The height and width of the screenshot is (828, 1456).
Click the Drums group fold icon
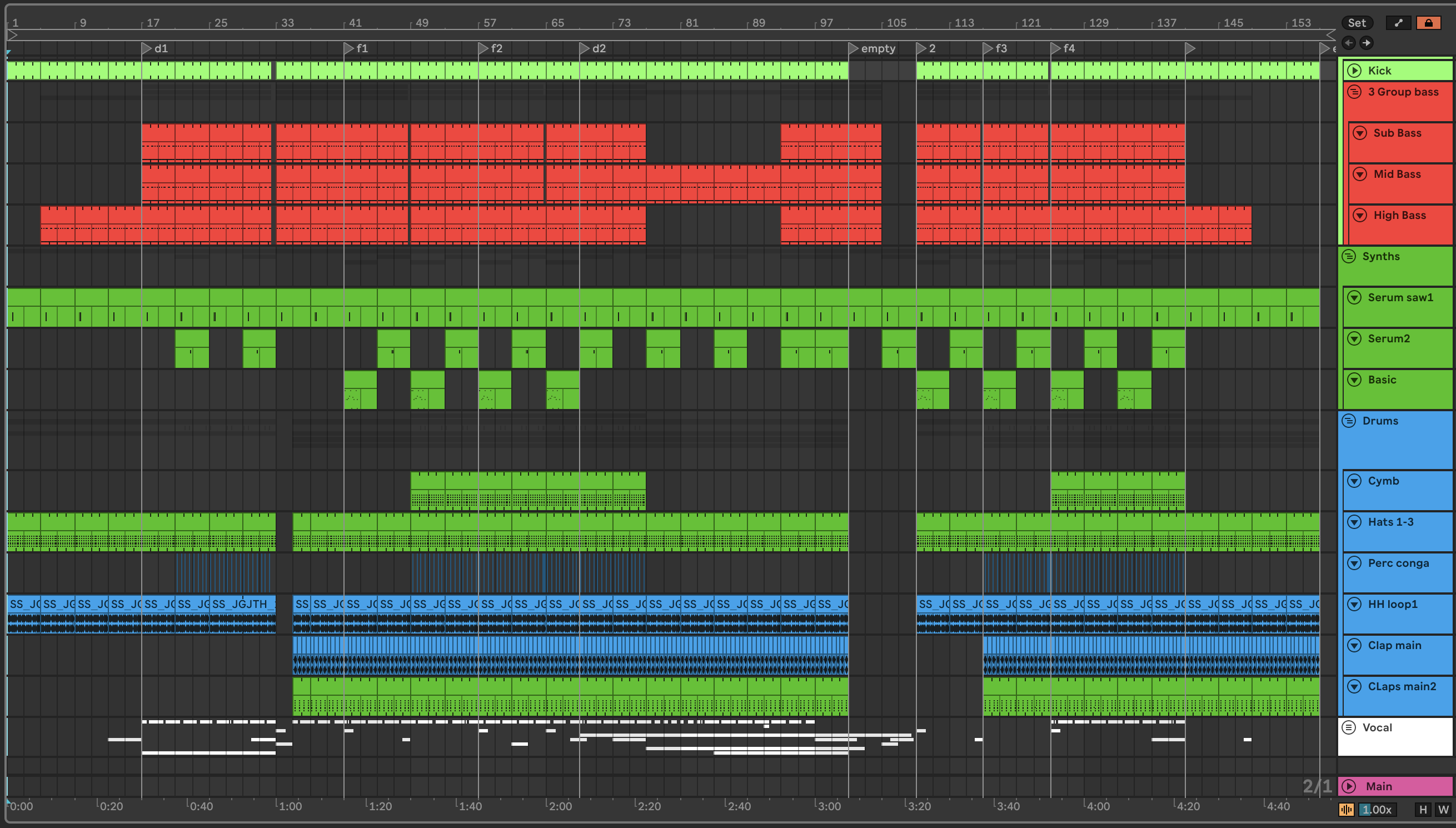point(1349,421)
